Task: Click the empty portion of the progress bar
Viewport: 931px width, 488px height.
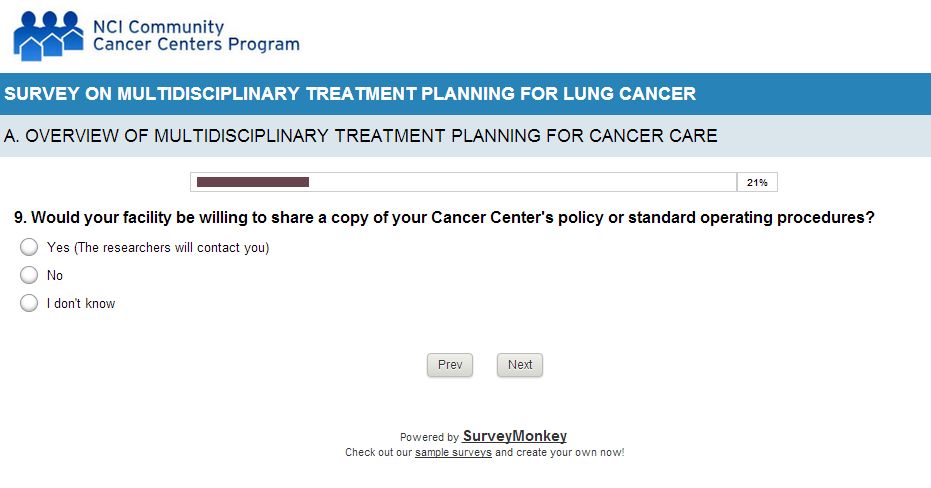Action: [522, 182]
